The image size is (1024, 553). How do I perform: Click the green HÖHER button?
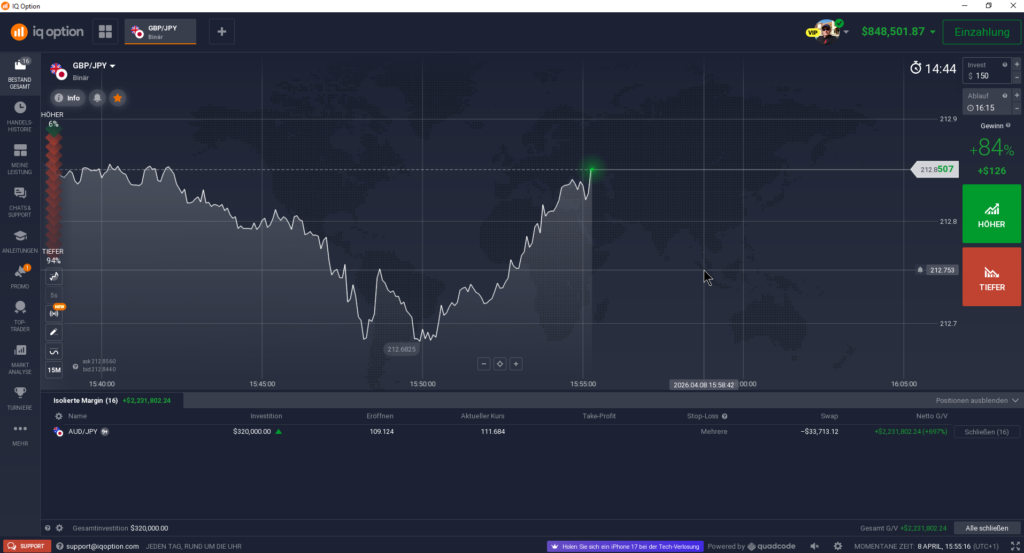[992, 214]
